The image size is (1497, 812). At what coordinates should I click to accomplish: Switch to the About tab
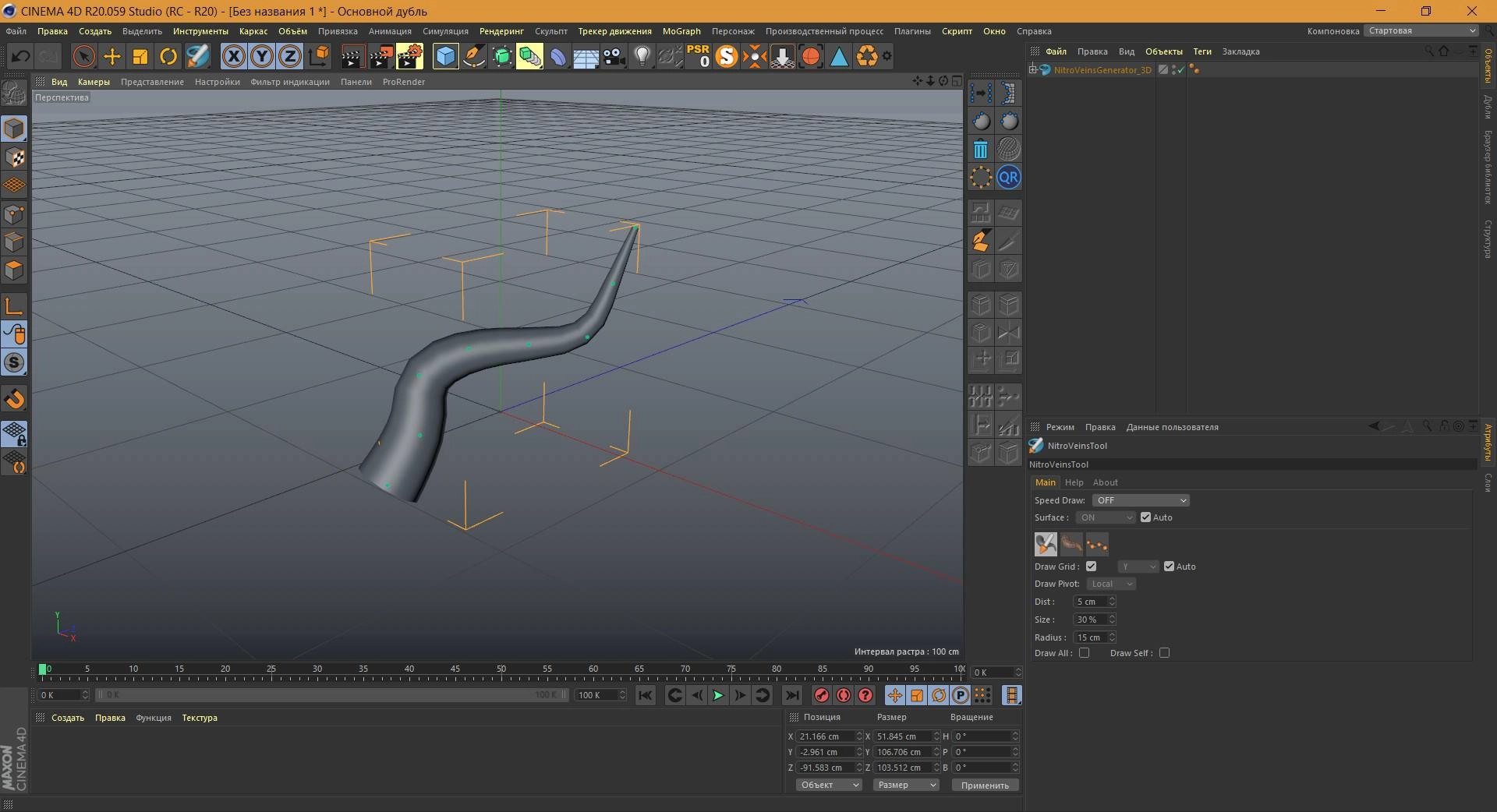click(1106, 482)
